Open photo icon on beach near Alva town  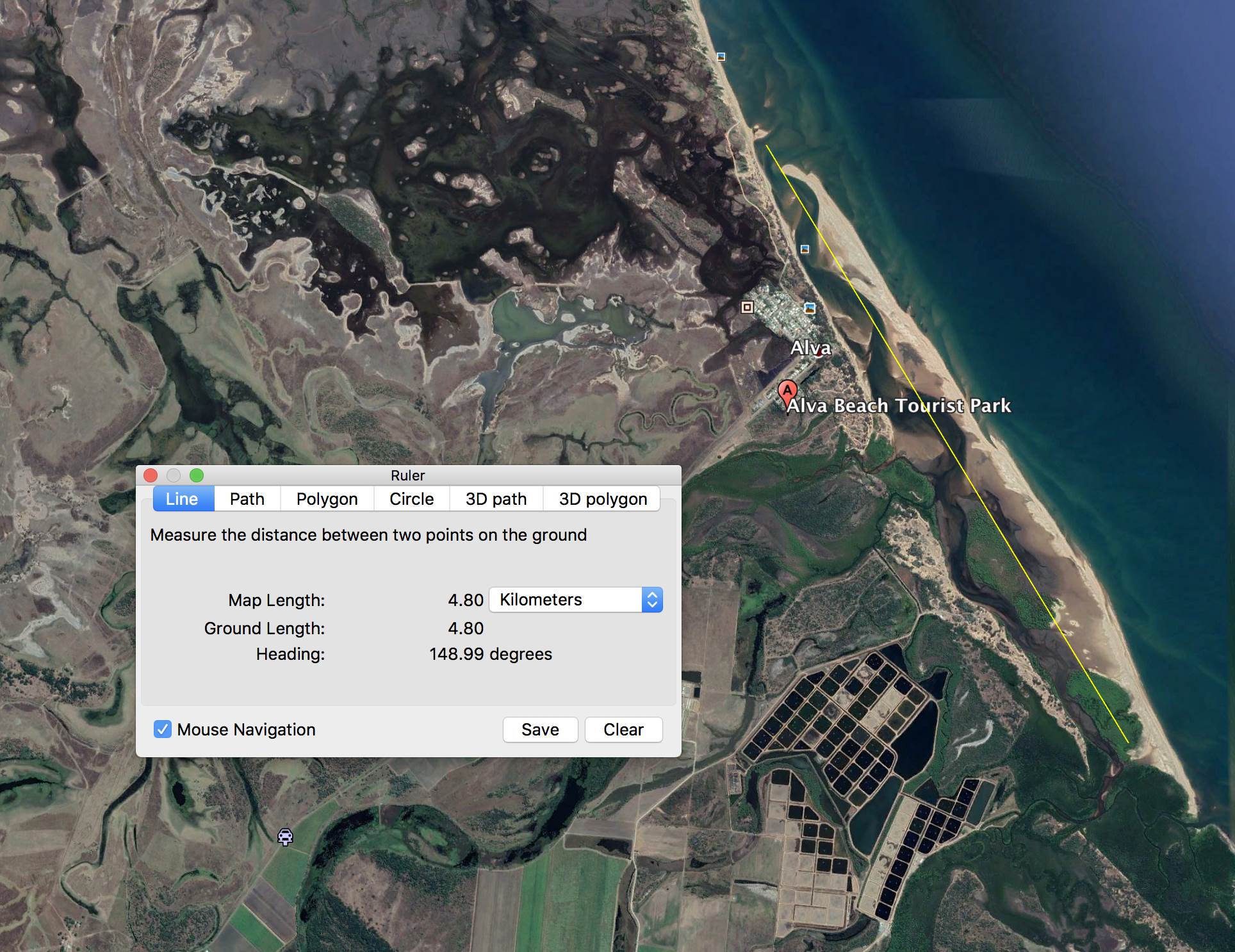point(810,308)
